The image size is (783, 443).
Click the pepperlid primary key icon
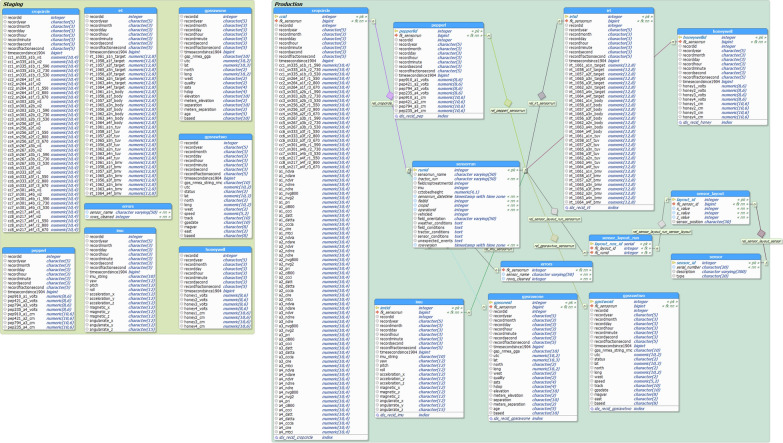396,31
